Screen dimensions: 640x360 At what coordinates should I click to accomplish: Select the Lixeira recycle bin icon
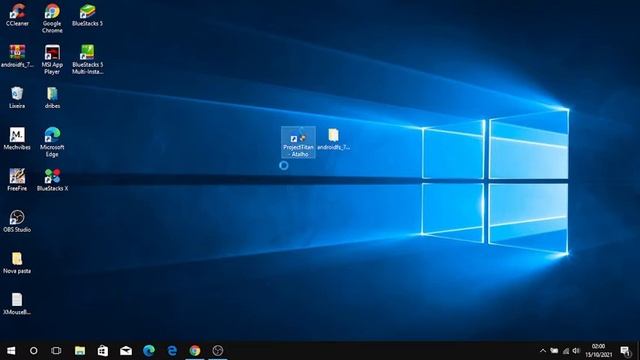[x=17, y=98]
